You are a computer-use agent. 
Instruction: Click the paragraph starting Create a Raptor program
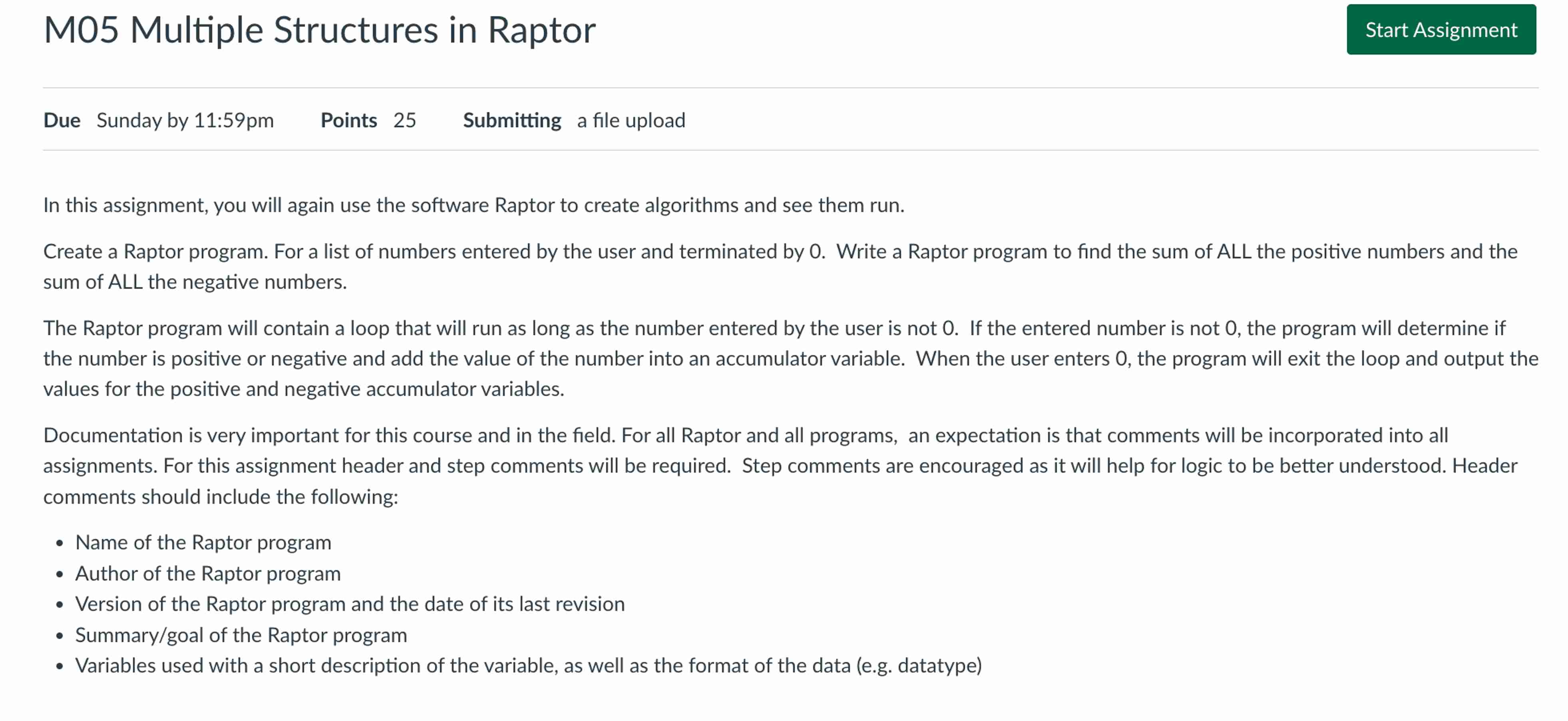(779, 266)
